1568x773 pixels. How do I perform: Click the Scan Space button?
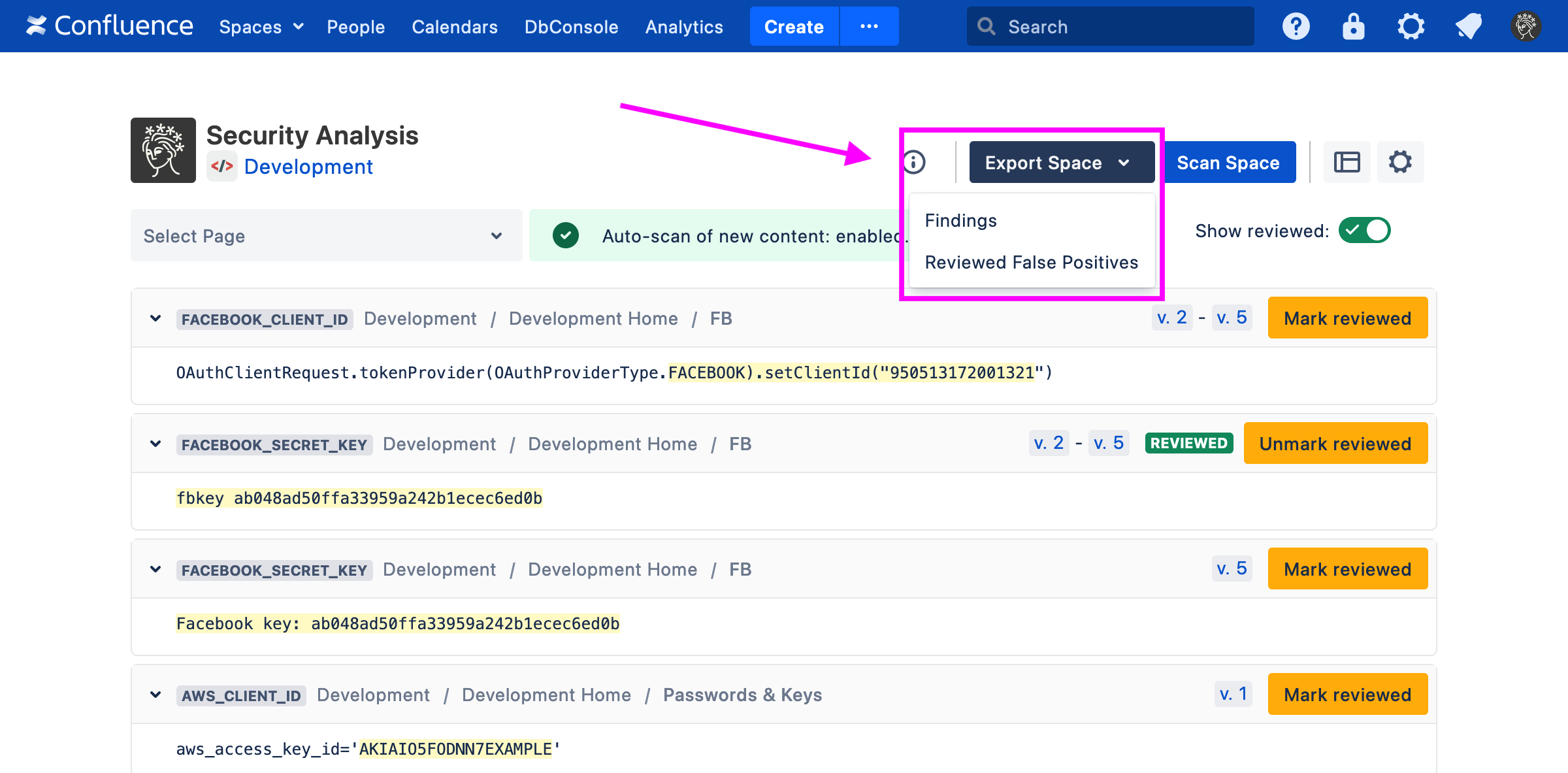(x=1228, y=163)
